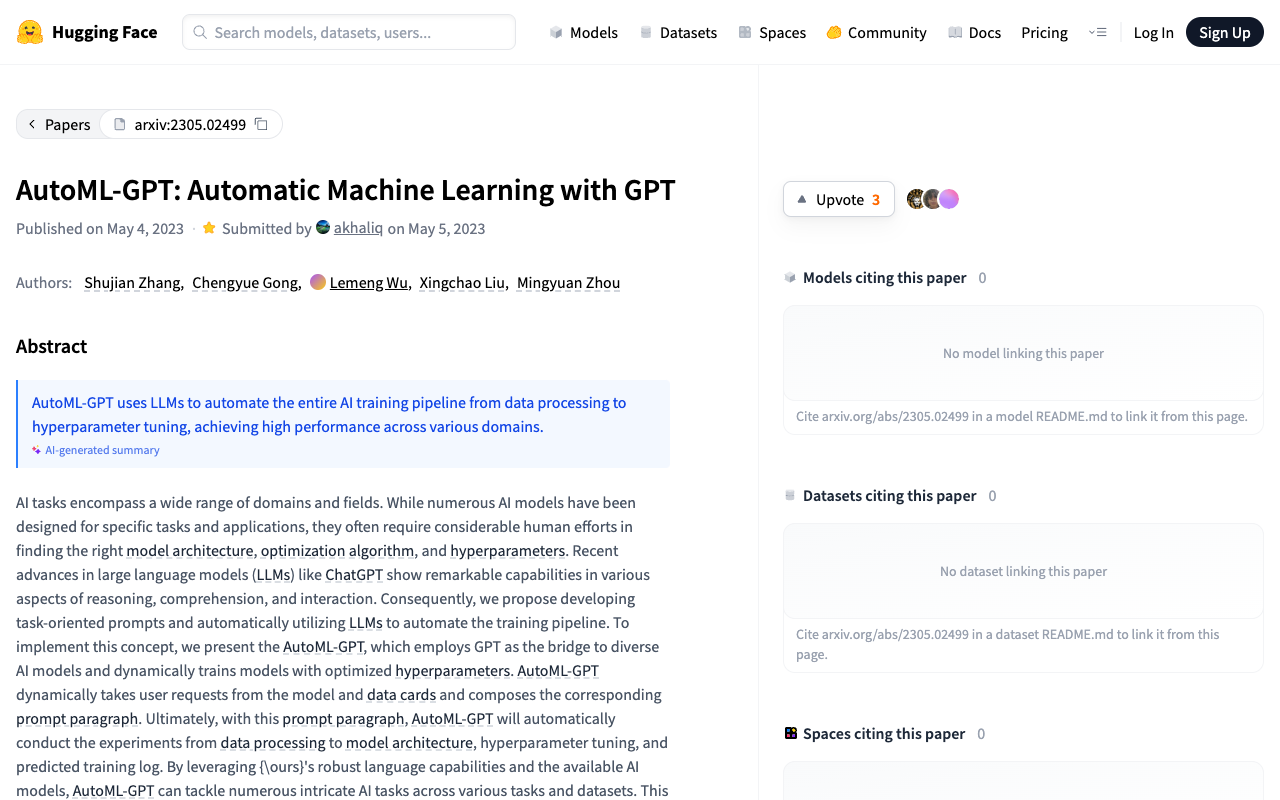The width and height of the screenshot is (1280, 800).
Task: Click the purple upvoter avatar
Action: (949, 199)
